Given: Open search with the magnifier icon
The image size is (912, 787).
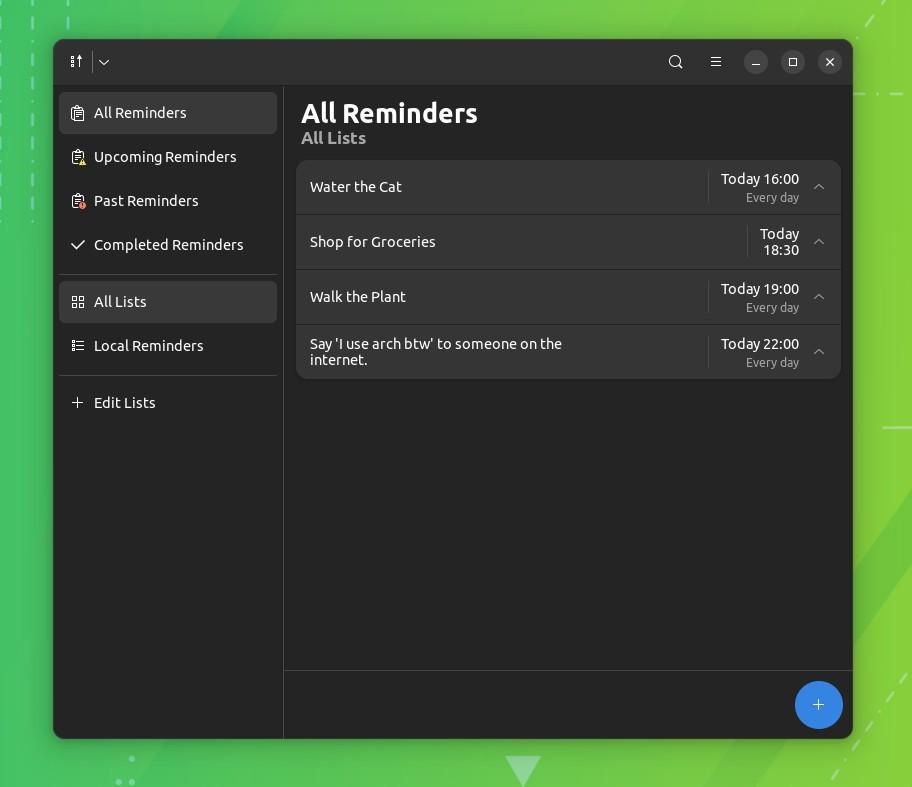Looking at the screenshot, I should tap(675, 61).
